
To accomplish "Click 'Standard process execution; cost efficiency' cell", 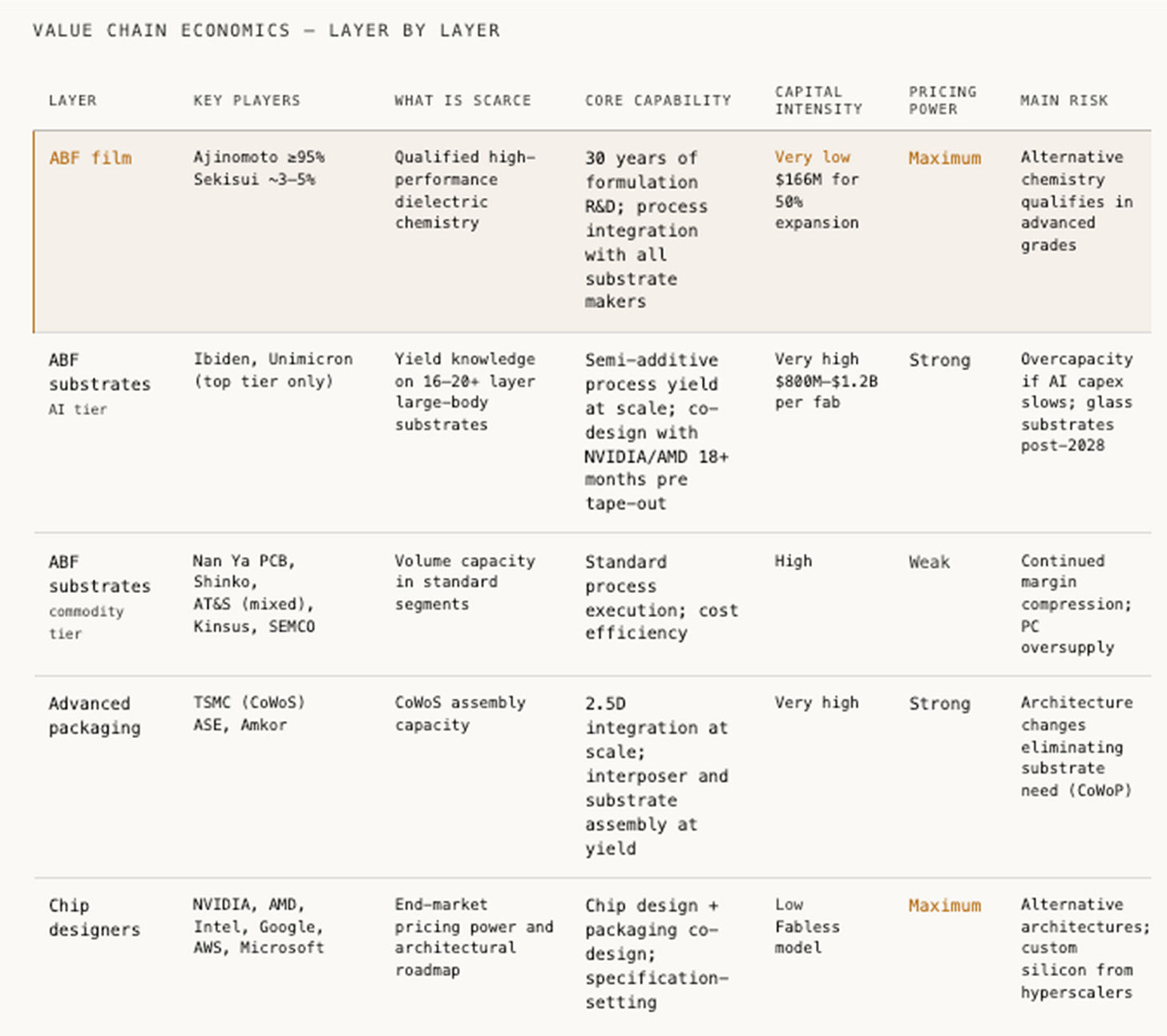I will tap(661, 597).
